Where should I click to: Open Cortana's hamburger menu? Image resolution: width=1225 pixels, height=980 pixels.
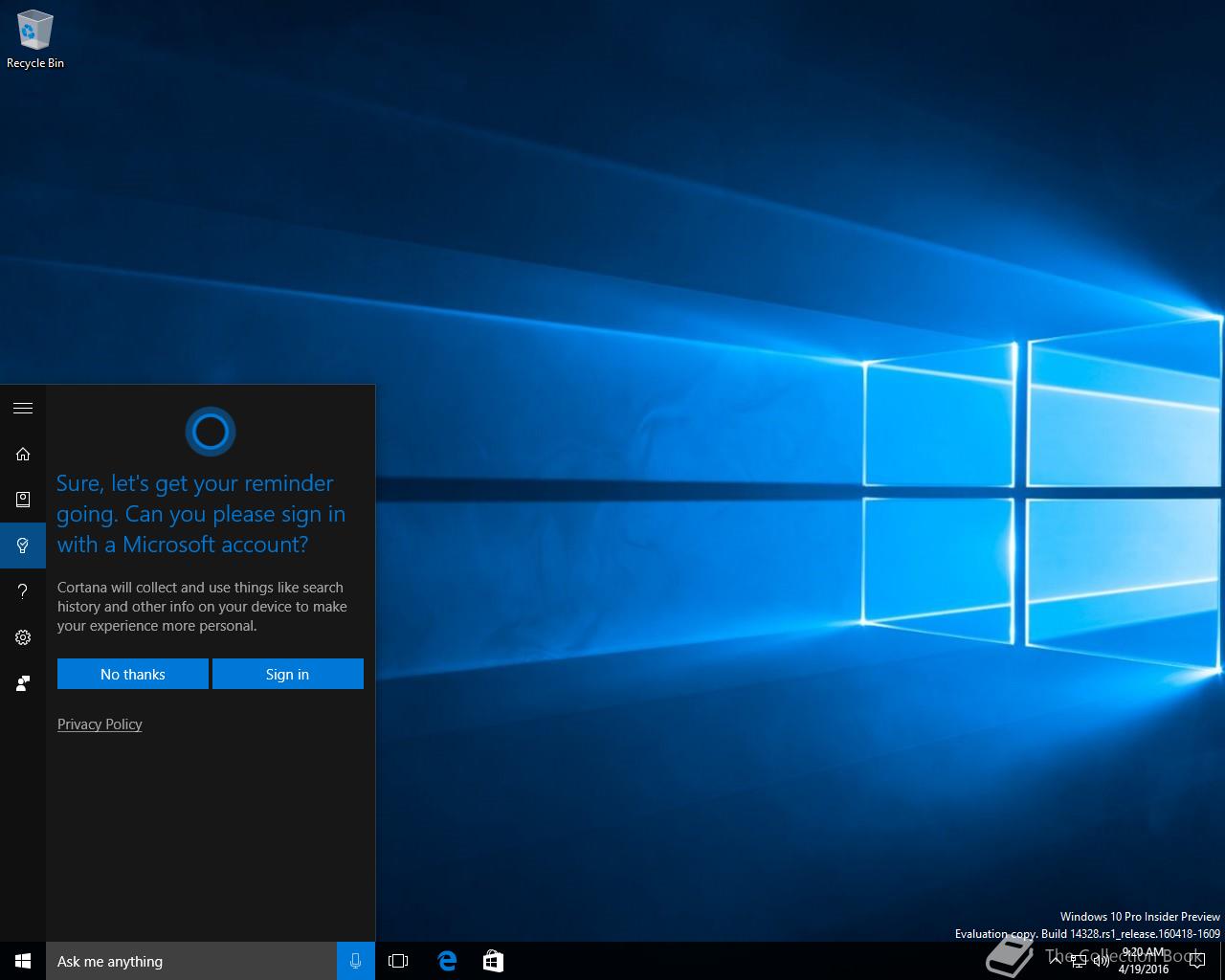[x=23, y=408]
